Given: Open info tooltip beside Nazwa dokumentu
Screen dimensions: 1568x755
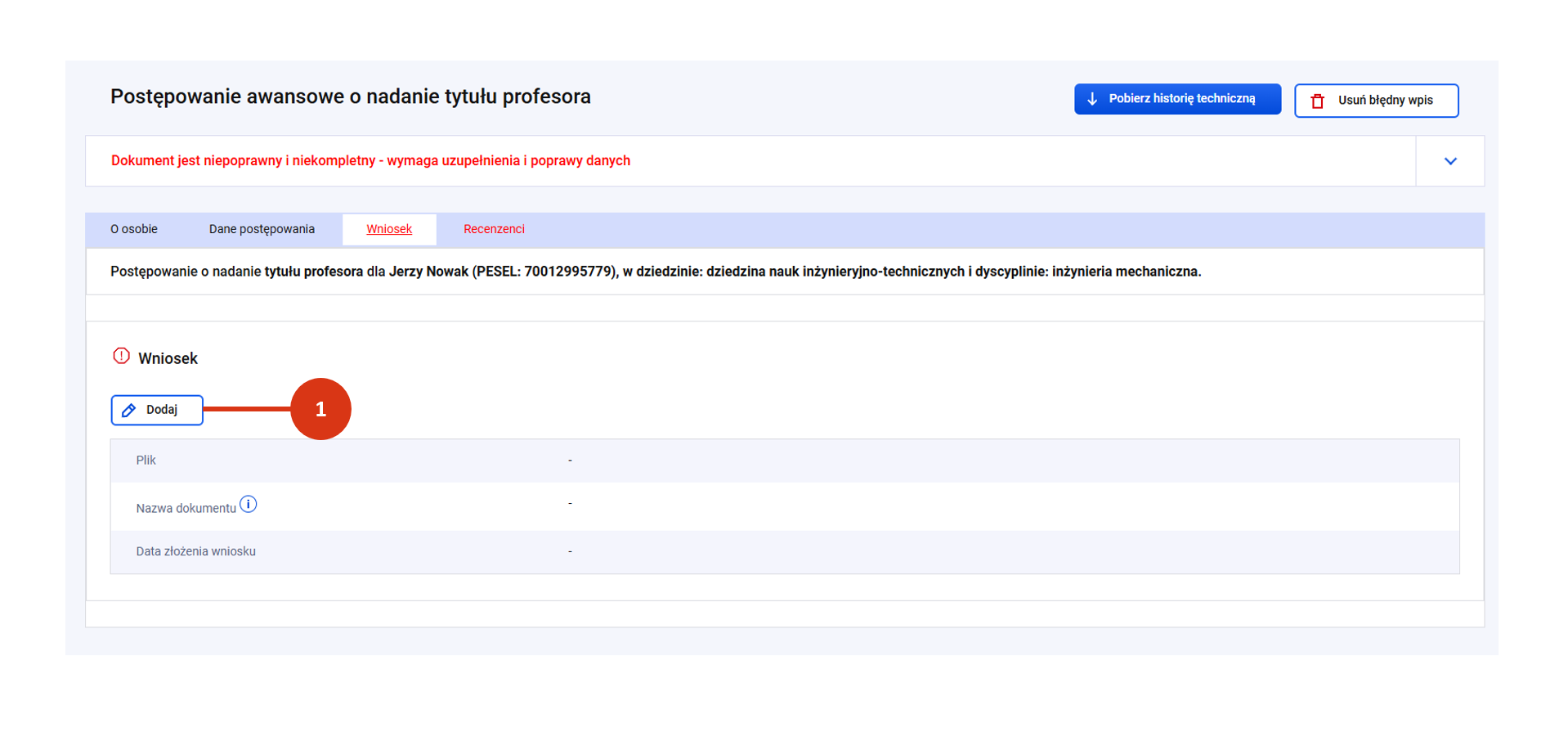Looking at the screenshot, I should [249, 505].
